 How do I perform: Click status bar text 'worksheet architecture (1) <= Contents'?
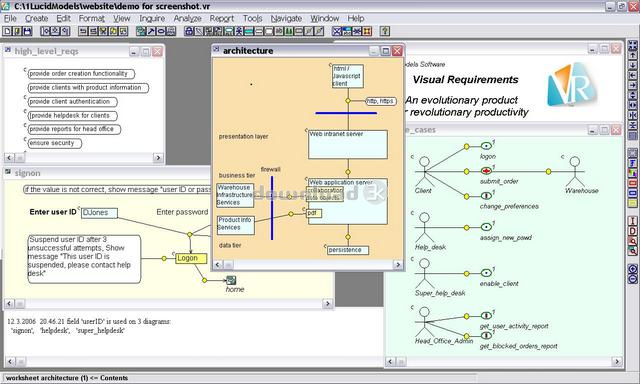[x=67, y=378]
